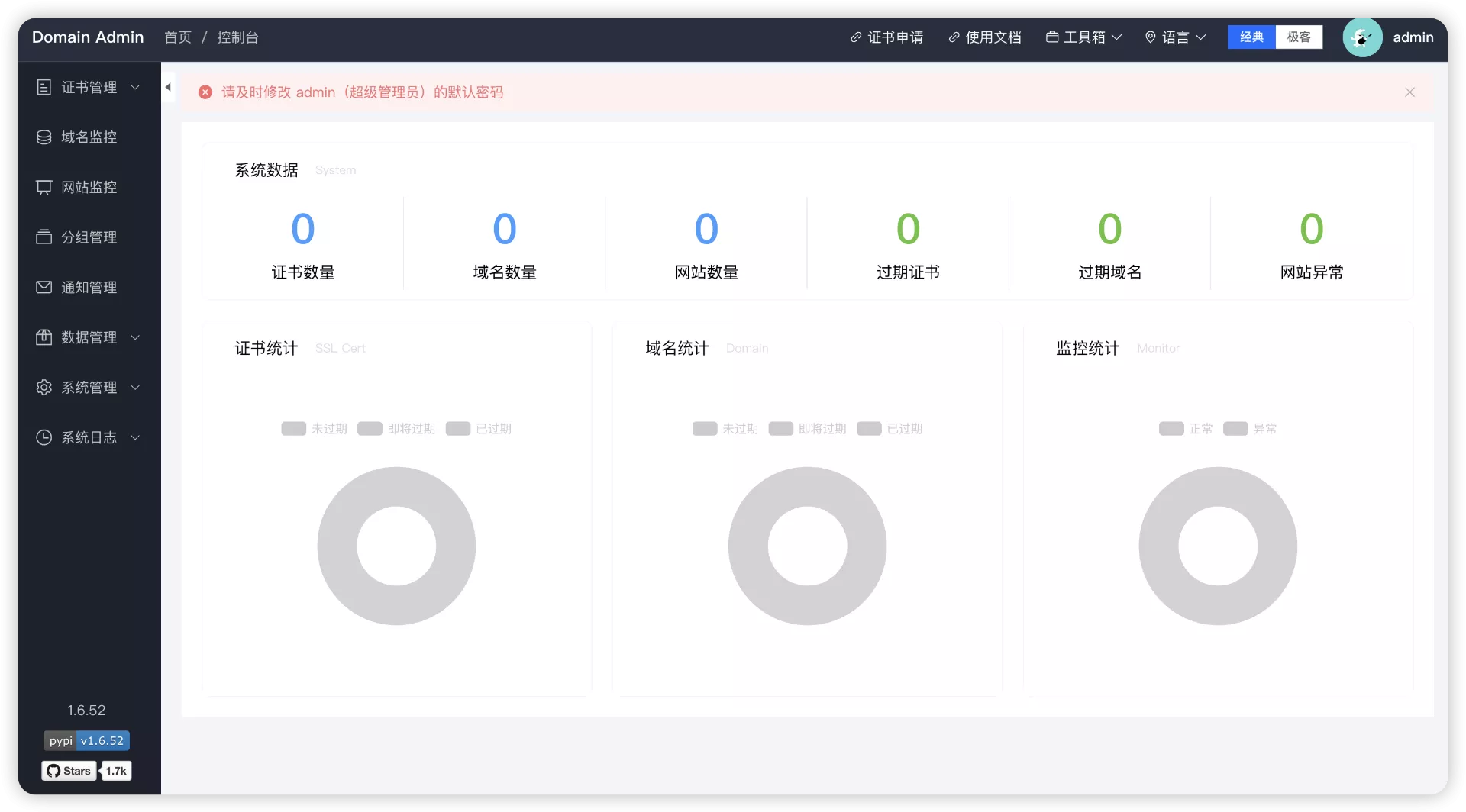1466x812 pixels.
Task: Go to 首页 breadcrumb
Action: point(178,37)
